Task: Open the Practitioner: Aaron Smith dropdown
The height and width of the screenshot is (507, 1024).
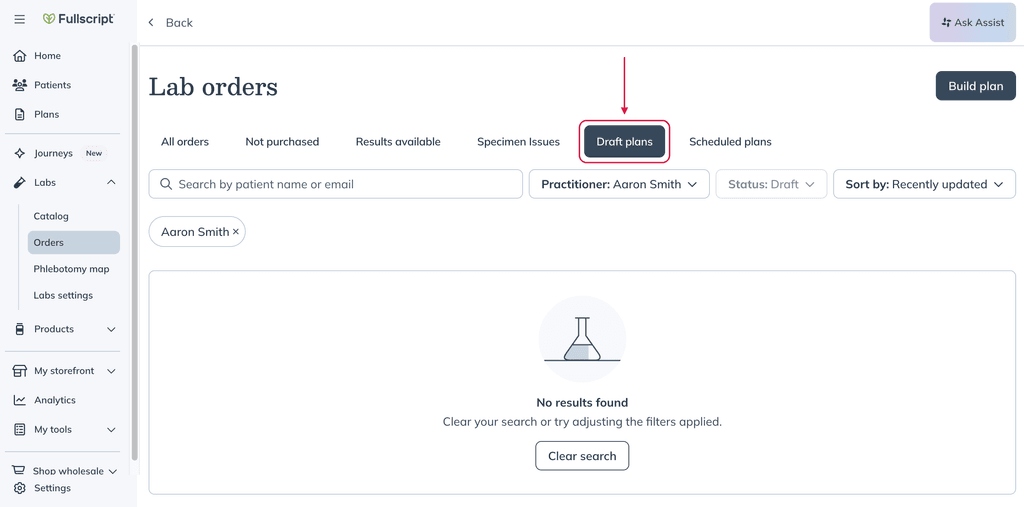Action: pos(619,184)
